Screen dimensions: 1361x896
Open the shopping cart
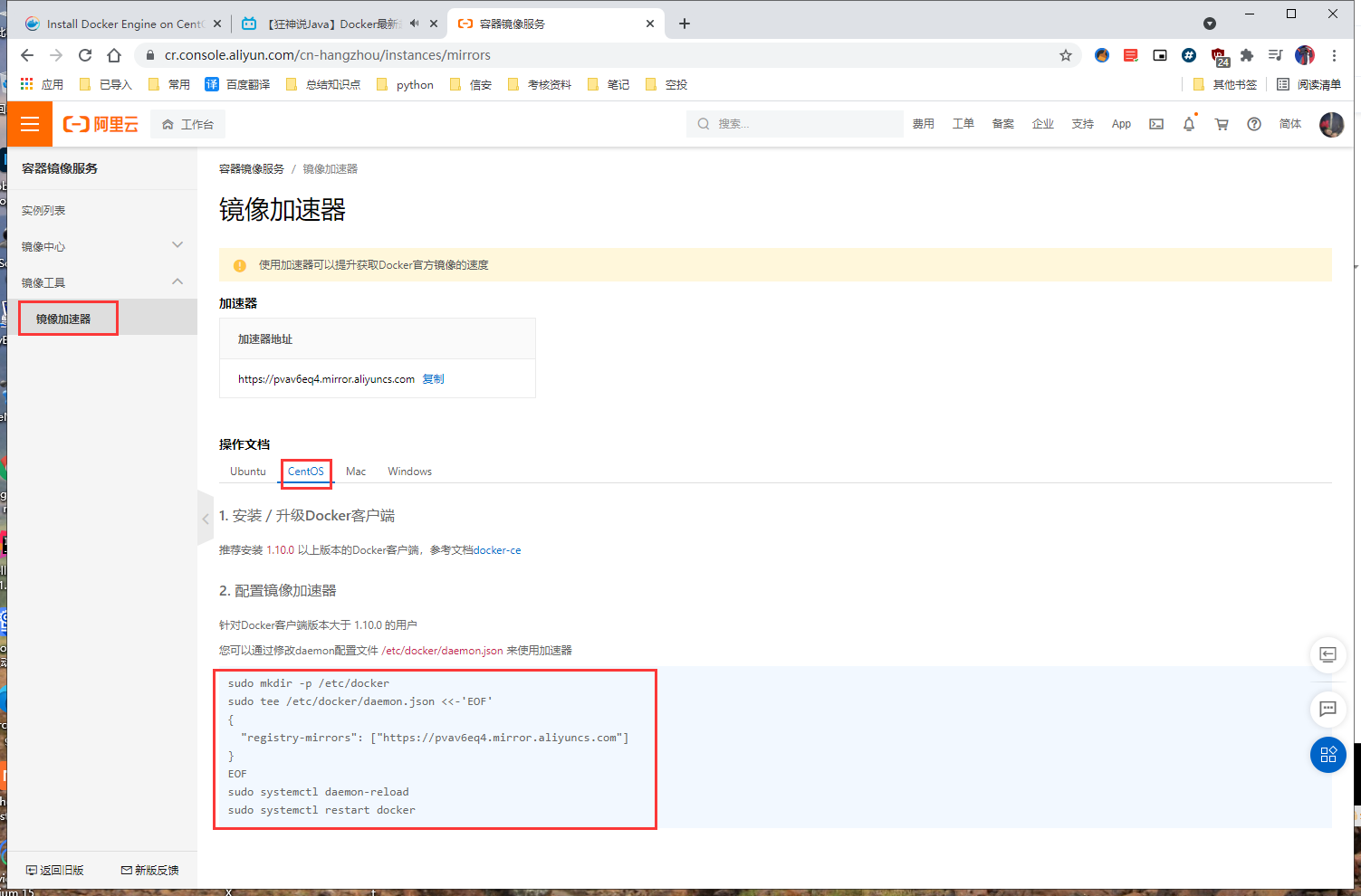[x=1222, y=124]
